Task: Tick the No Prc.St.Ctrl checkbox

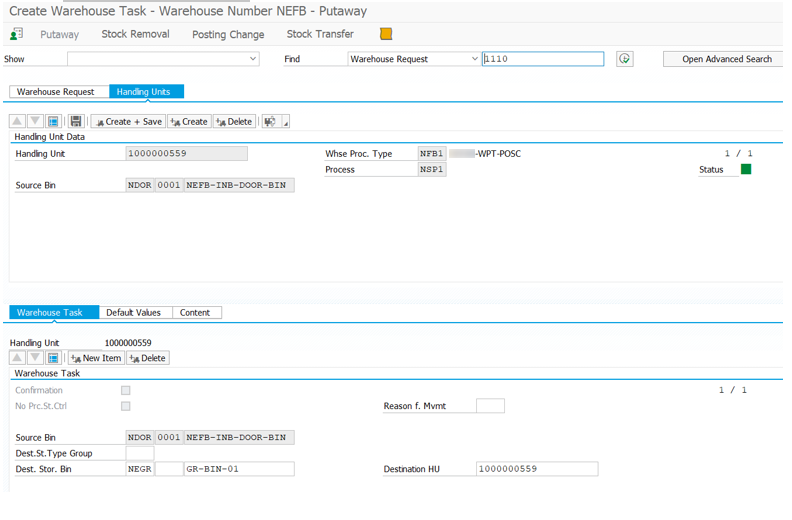Action: point(126,406)
